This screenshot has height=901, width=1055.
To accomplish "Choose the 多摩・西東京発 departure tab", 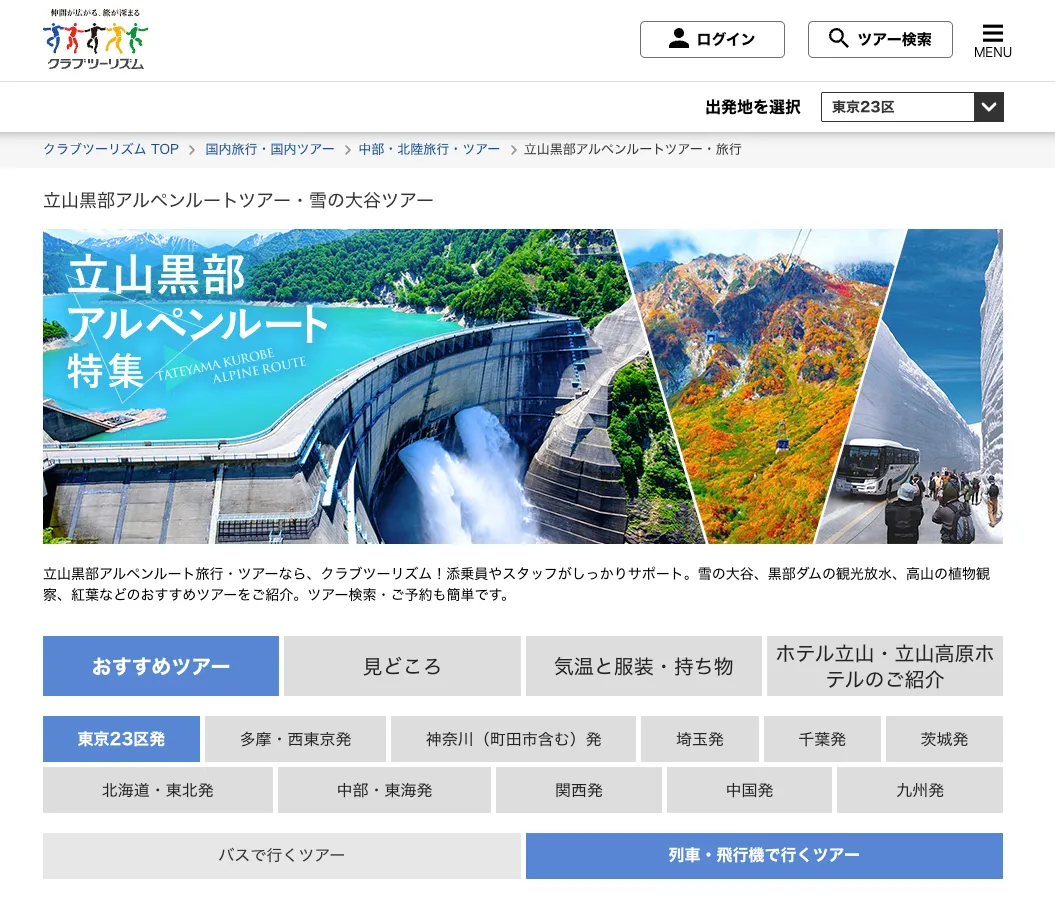I will (x=295, y=739).
